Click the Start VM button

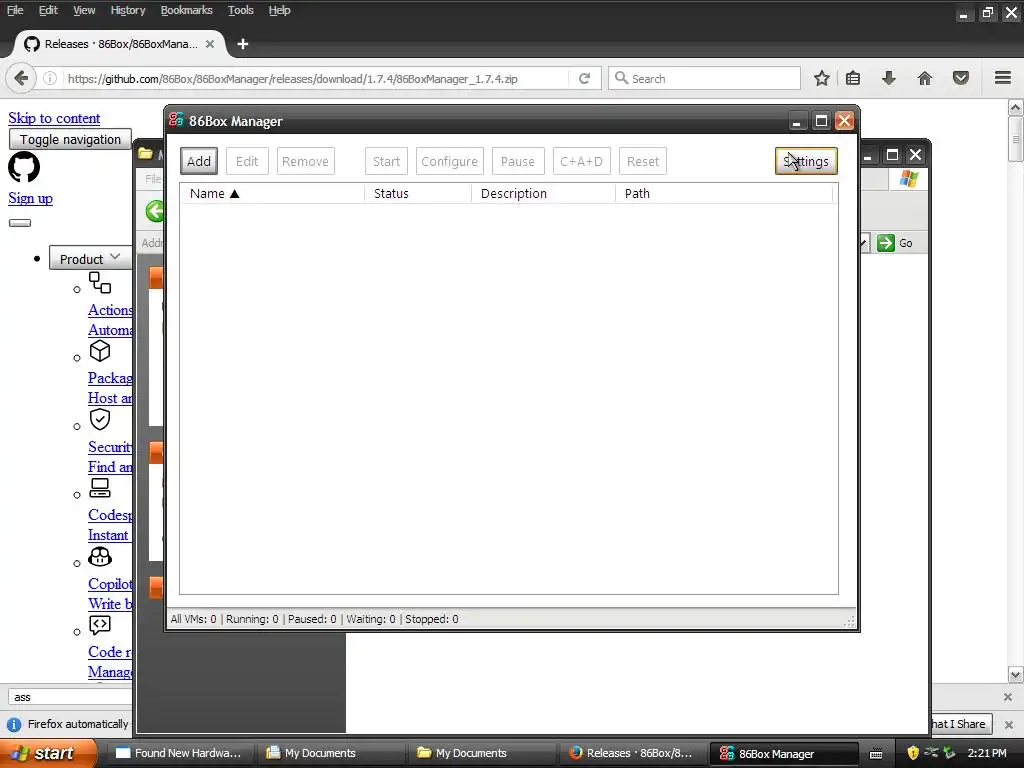[x=386, y=161]
